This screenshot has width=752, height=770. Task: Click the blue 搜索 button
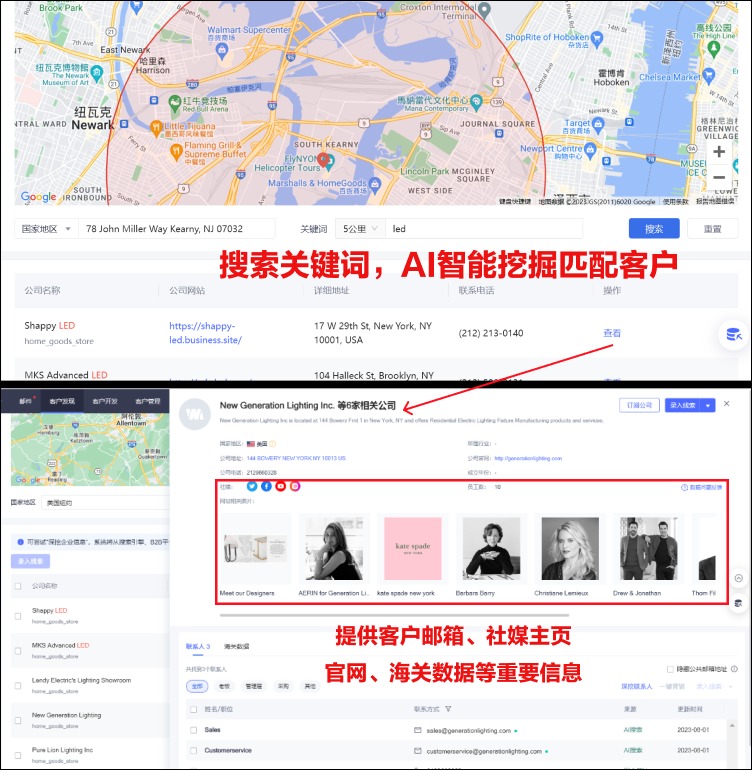point(654,228)
